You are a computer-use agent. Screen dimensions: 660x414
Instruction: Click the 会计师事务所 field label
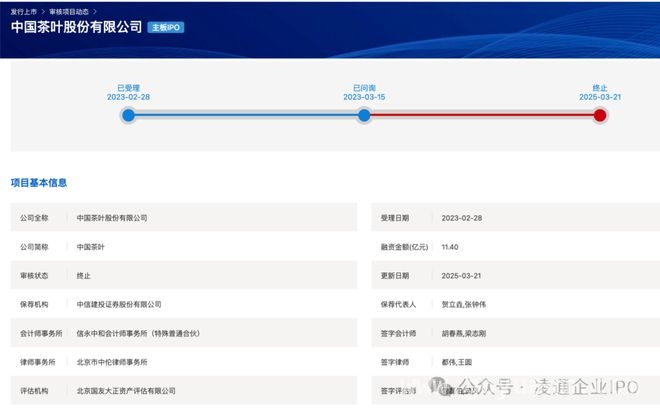(41, 333)
